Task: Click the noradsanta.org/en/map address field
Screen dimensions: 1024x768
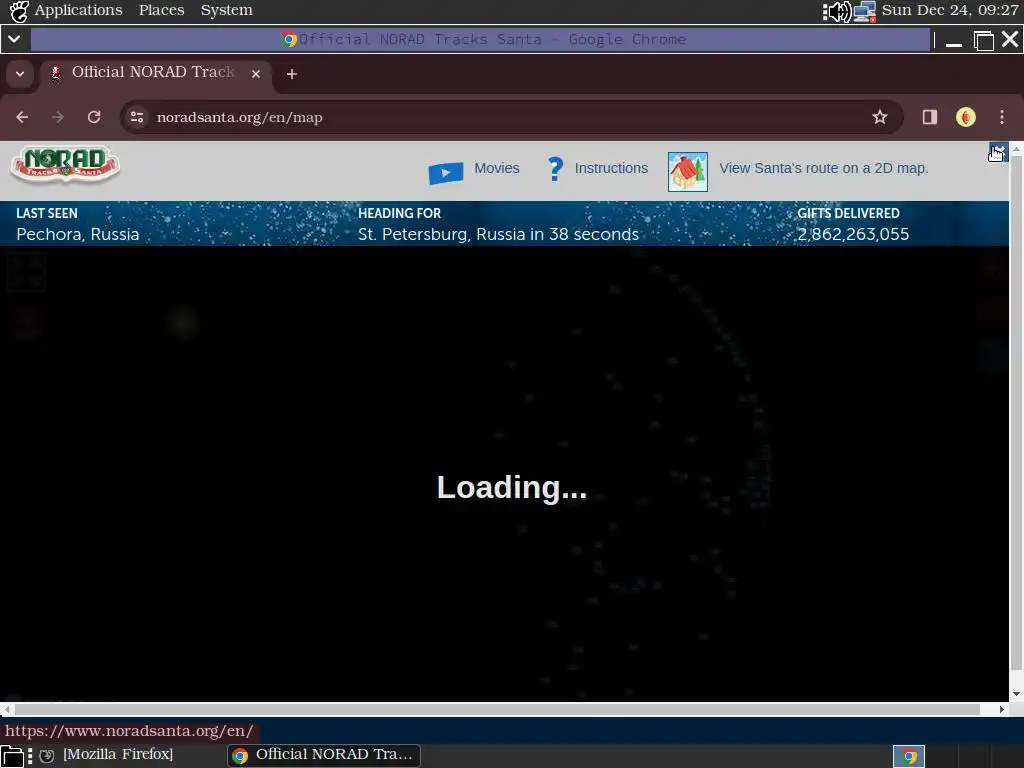Action: click(509, 118)
